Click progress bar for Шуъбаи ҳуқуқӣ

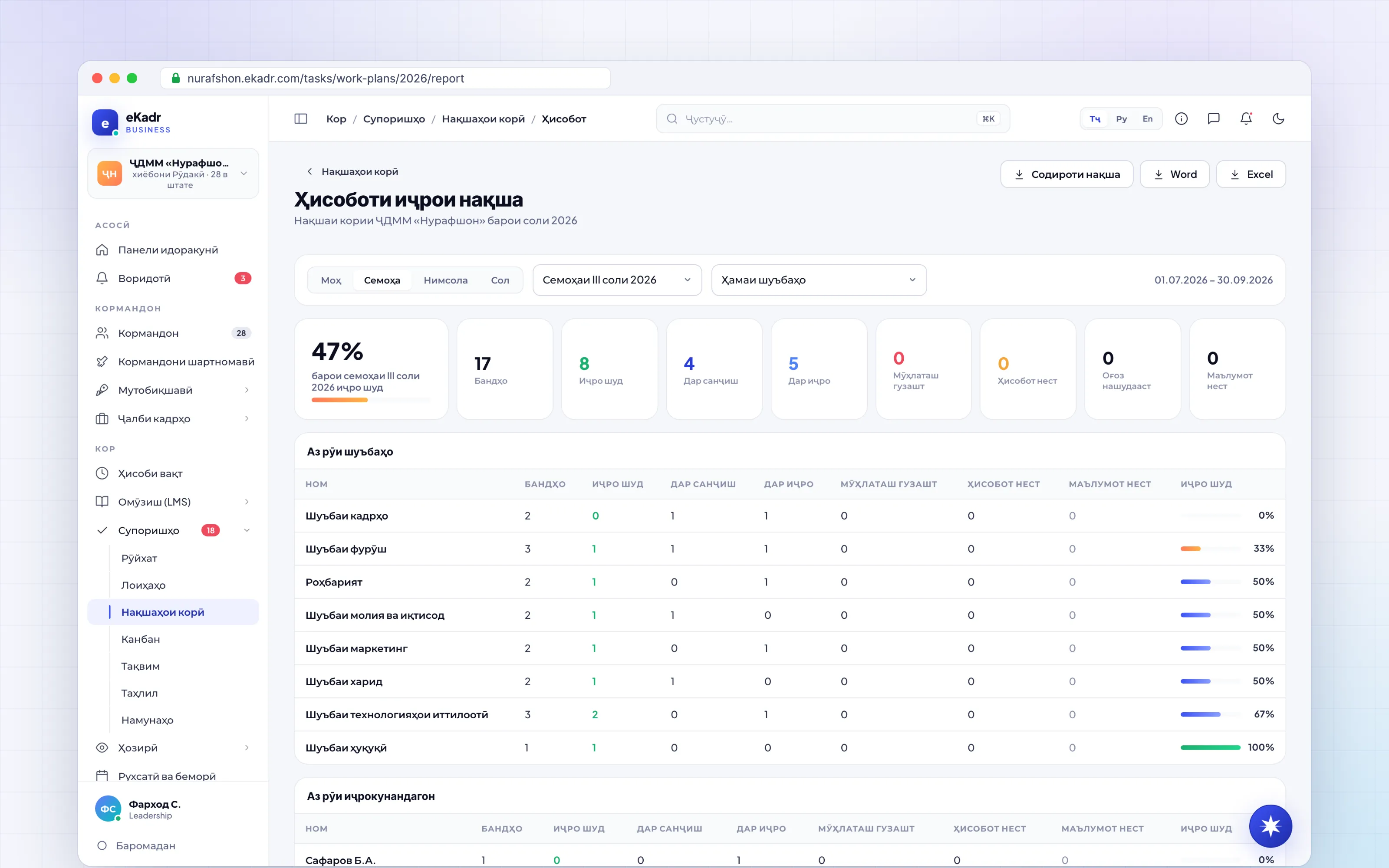(x=1210, y=747)
